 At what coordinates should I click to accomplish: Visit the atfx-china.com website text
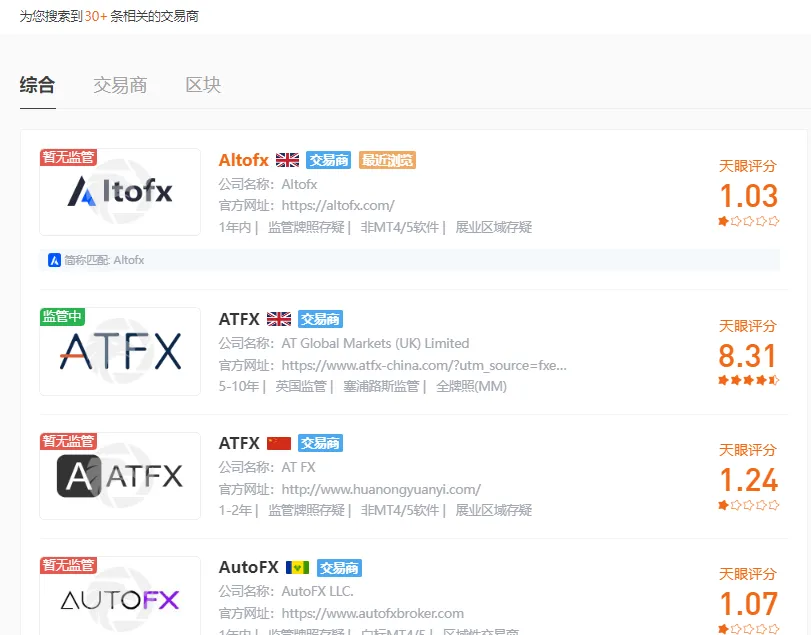coord(424,366)
